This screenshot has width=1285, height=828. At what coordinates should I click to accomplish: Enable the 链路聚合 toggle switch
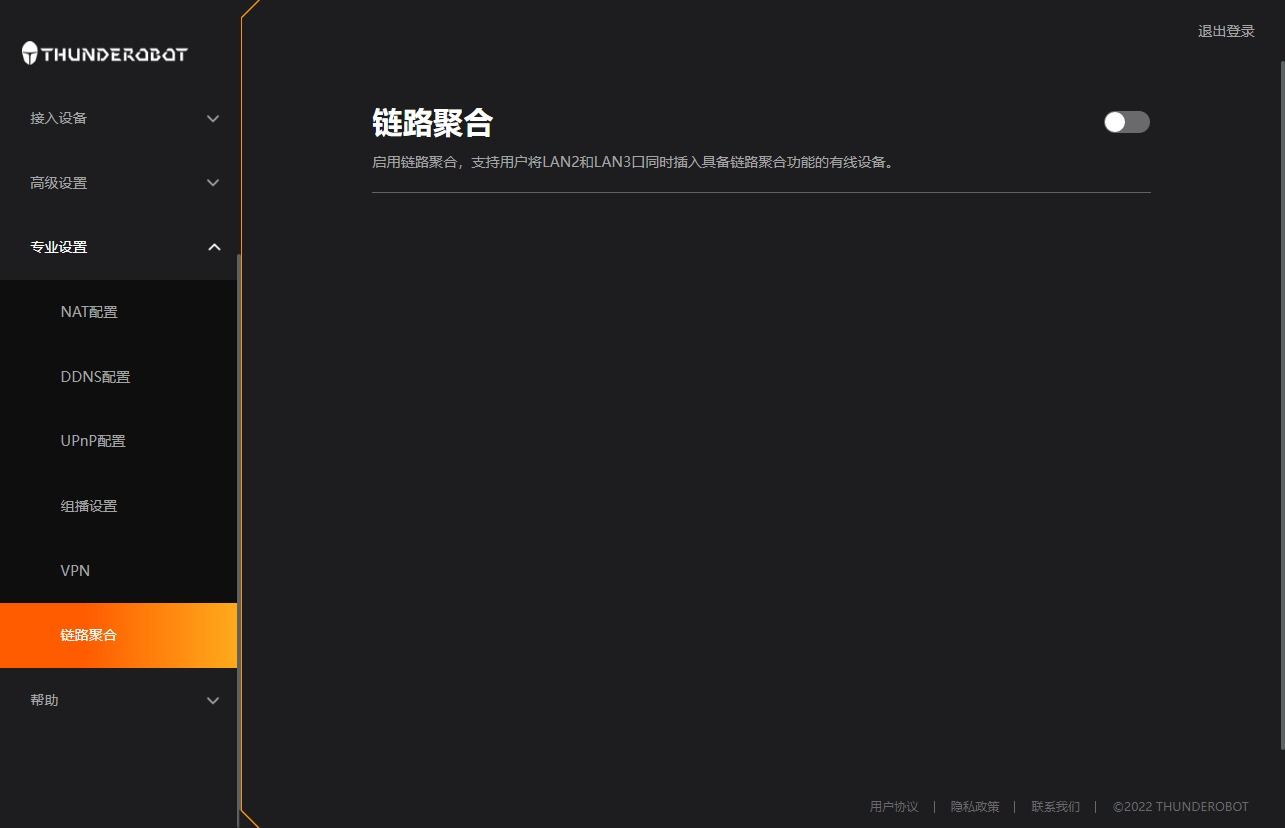tap(1127, 122)
